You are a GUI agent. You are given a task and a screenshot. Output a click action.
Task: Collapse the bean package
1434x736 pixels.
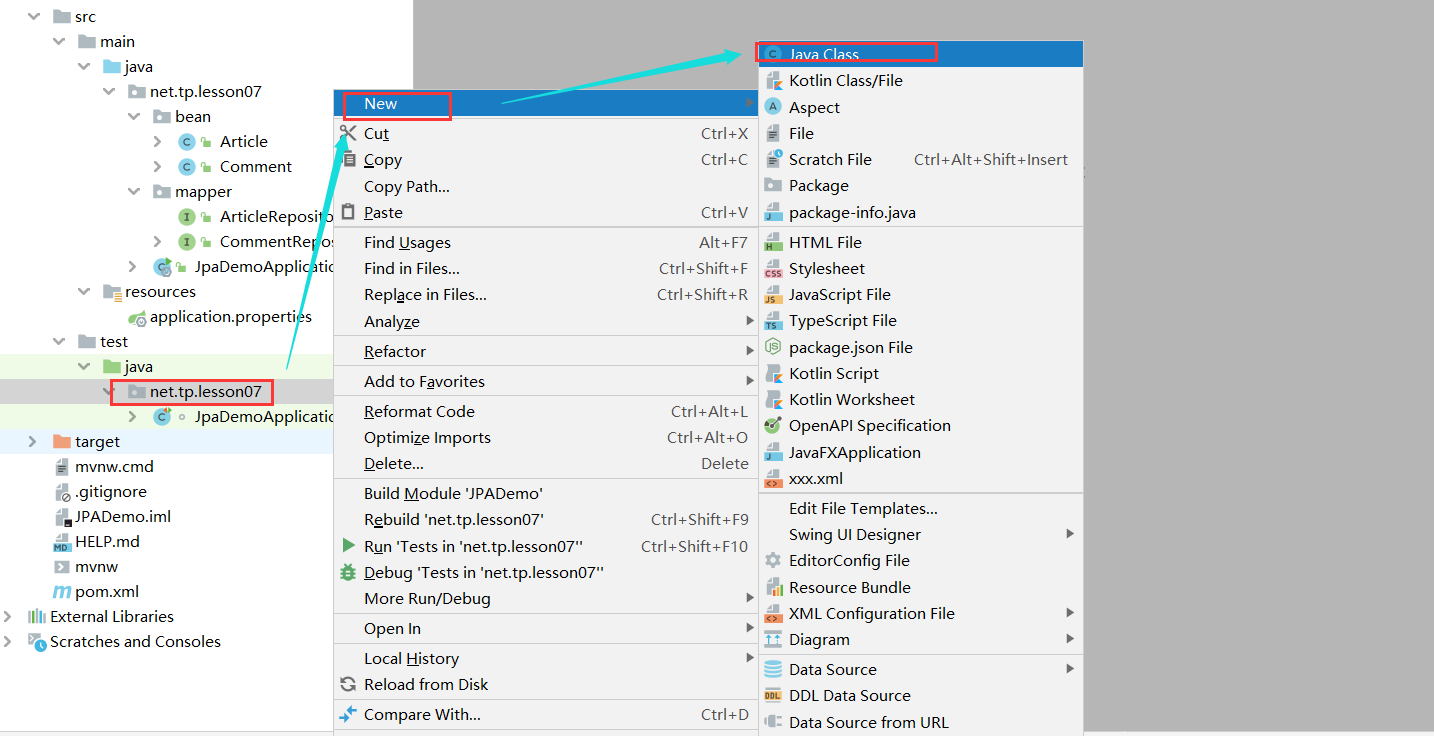134,117
